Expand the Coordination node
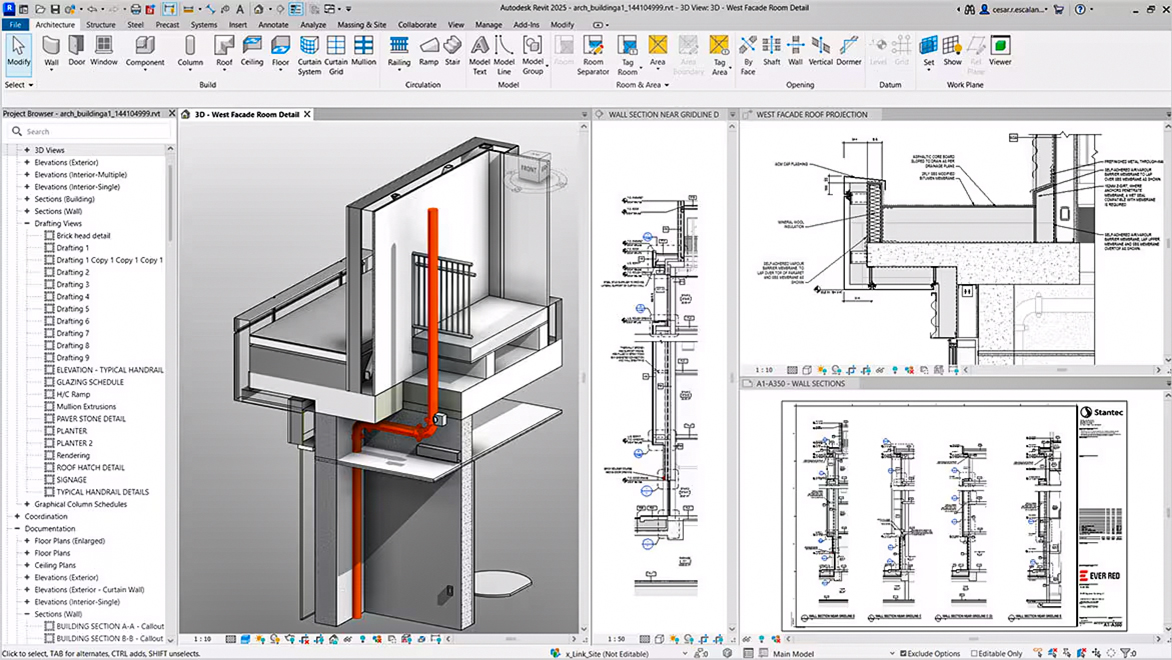This screenshot has width=1172, height=660. pos(17,516)
